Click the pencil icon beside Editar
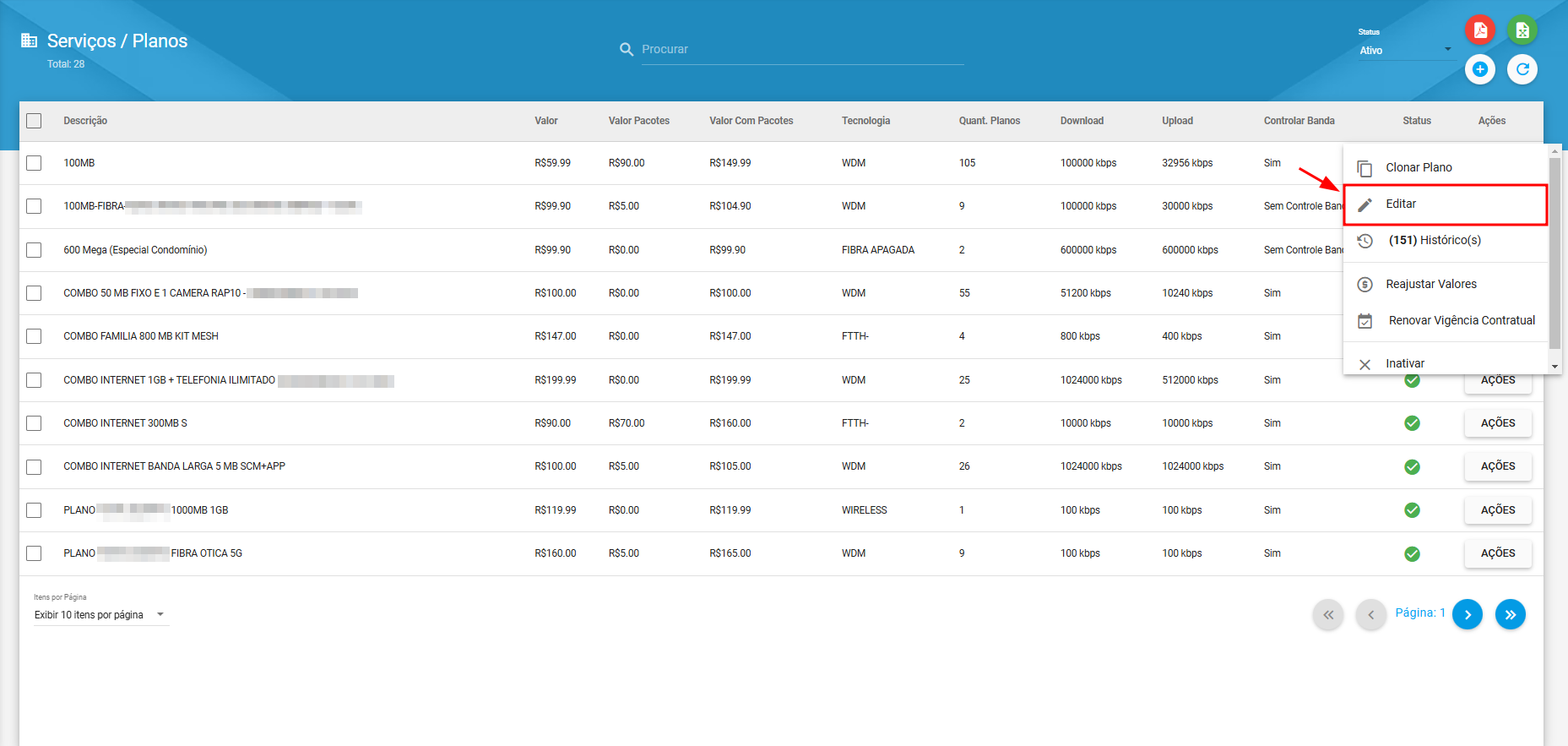The height and width of the screenshot is (746, 1568). tap(1365, 204)
